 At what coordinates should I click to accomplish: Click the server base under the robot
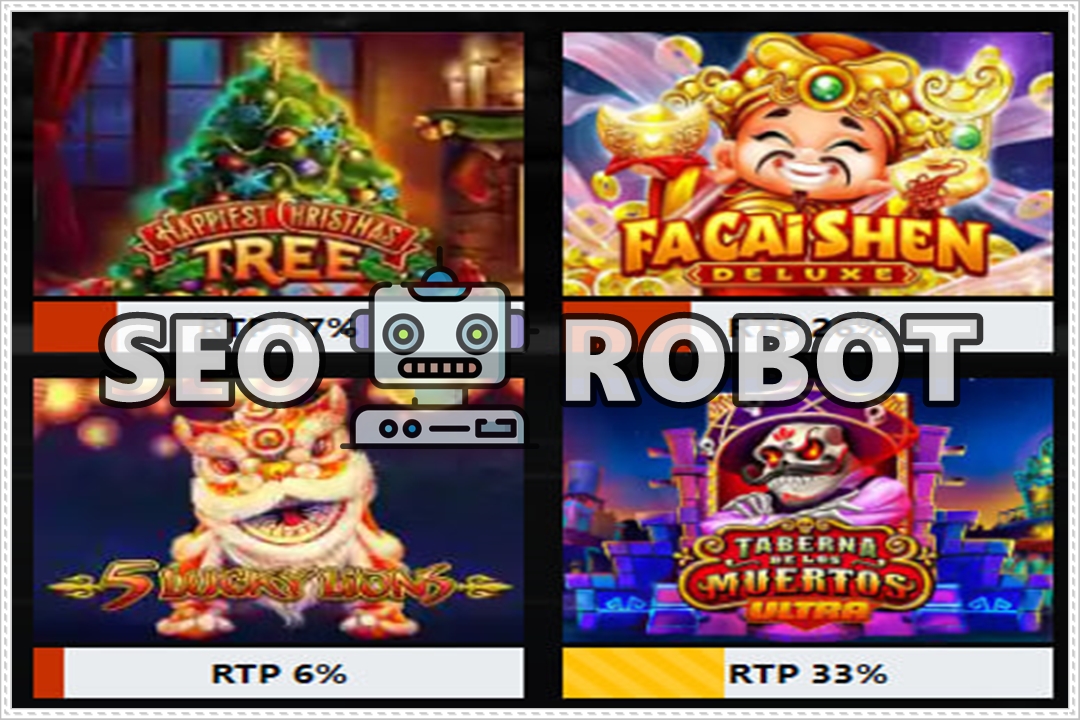[x=439, y=427]
